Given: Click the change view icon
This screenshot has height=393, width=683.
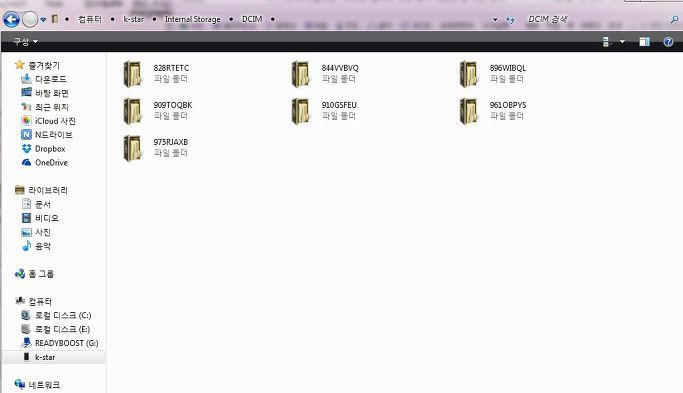Looking at the screenshot, I should [606, 42].
